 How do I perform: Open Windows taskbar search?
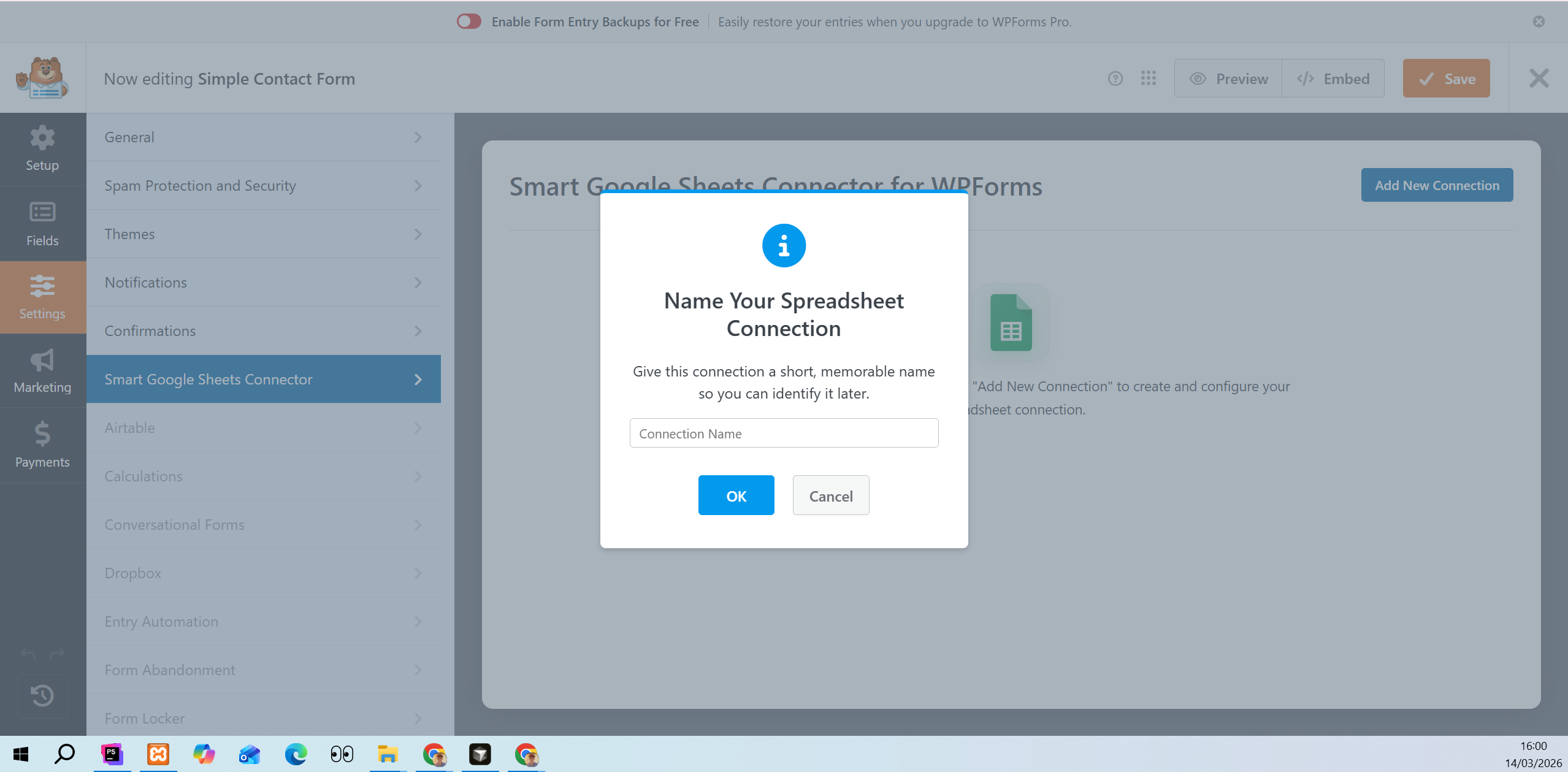pos(64,754)
